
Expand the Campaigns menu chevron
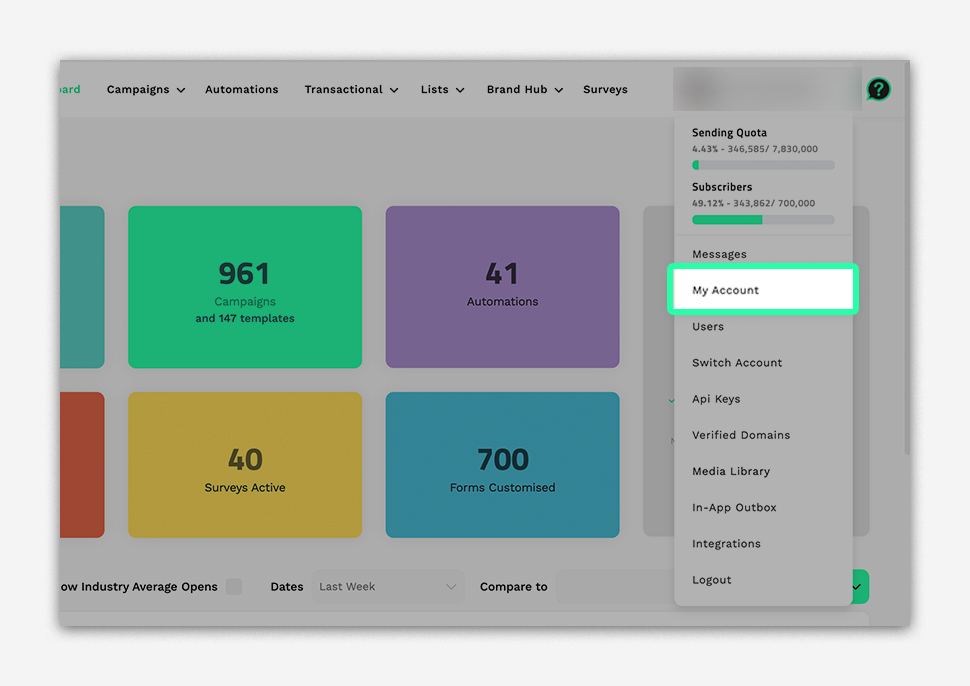coord(181,90)
